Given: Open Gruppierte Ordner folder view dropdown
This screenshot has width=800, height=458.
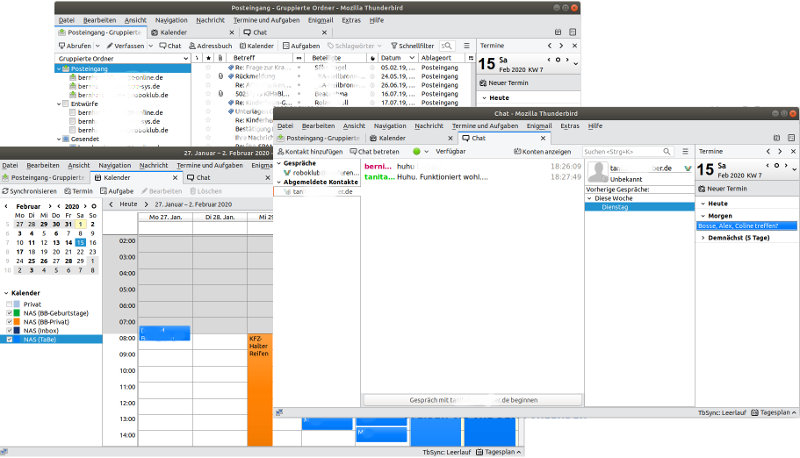Looking at the screenshot, I should (185, 59).
